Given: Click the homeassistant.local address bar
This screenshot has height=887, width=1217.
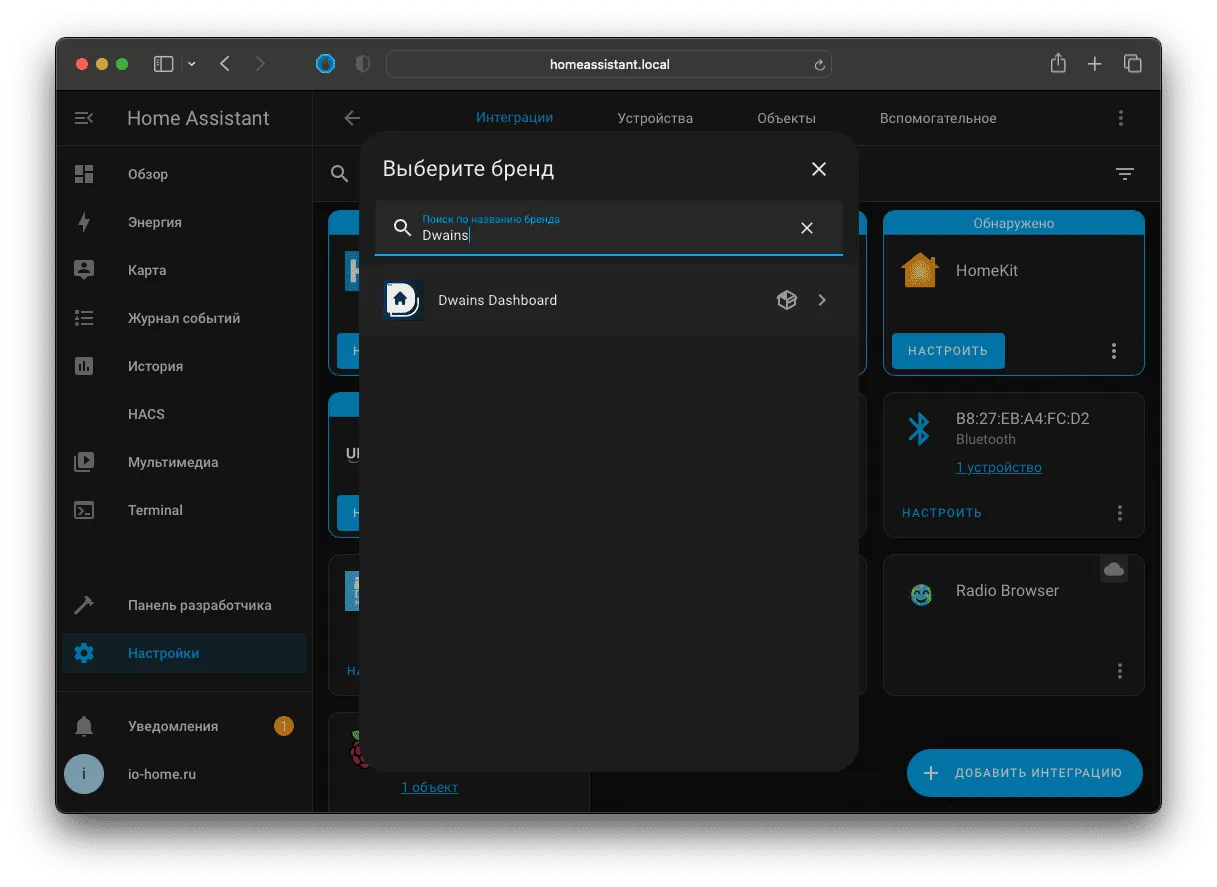Looking at the screenshot, I should (x=609, y=64).
